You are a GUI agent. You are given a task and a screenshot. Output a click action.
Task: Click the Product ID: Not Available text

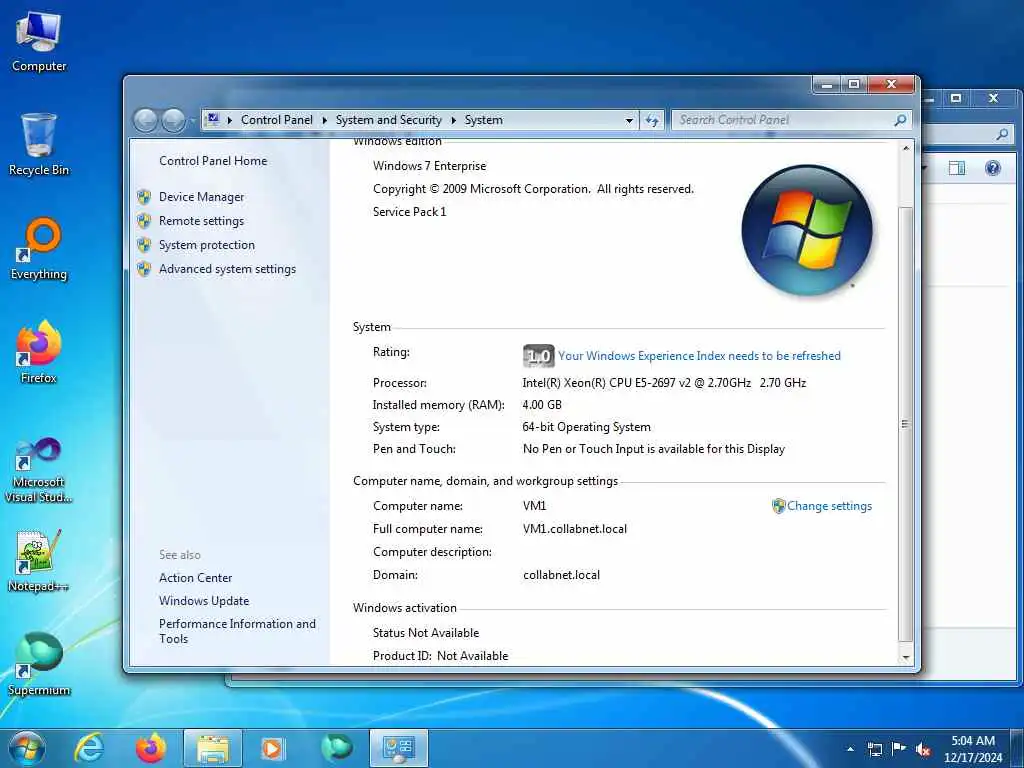coord(440,656)
